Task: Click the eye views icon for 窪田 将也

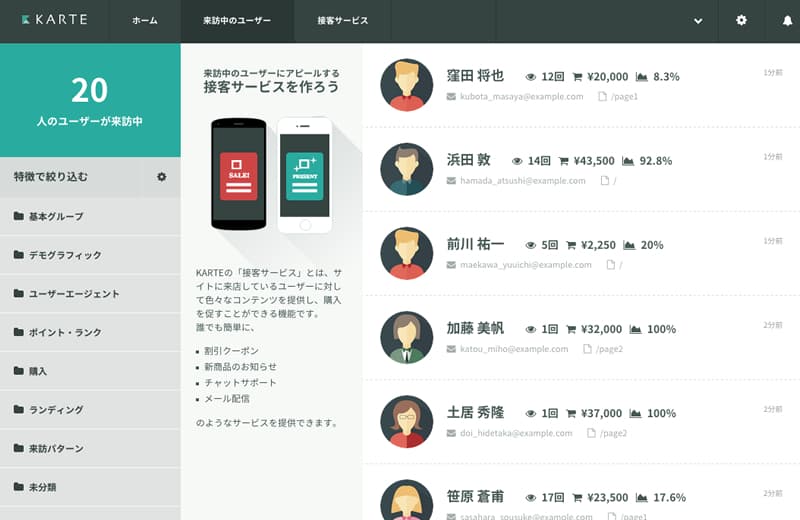Action: [531, 77]
